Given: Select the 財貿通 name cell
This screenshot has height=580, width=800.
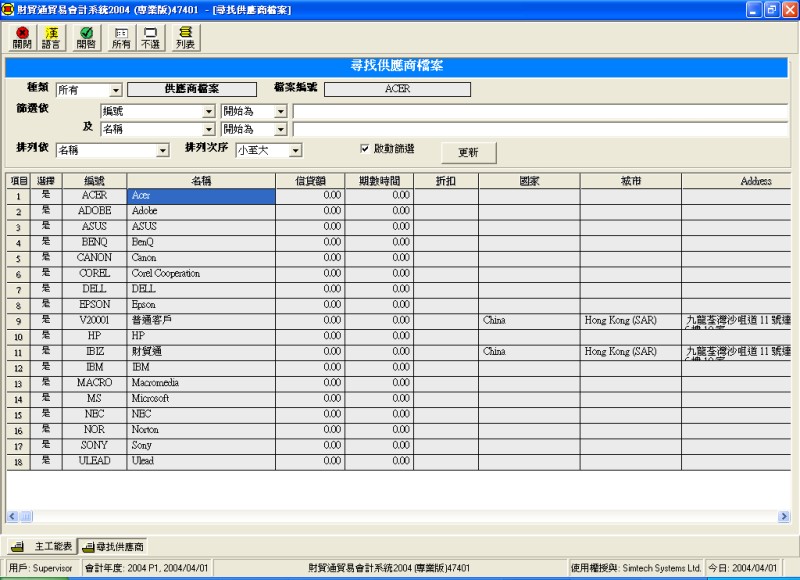Looking at the screenshot, I should click(x=201, y=352).
